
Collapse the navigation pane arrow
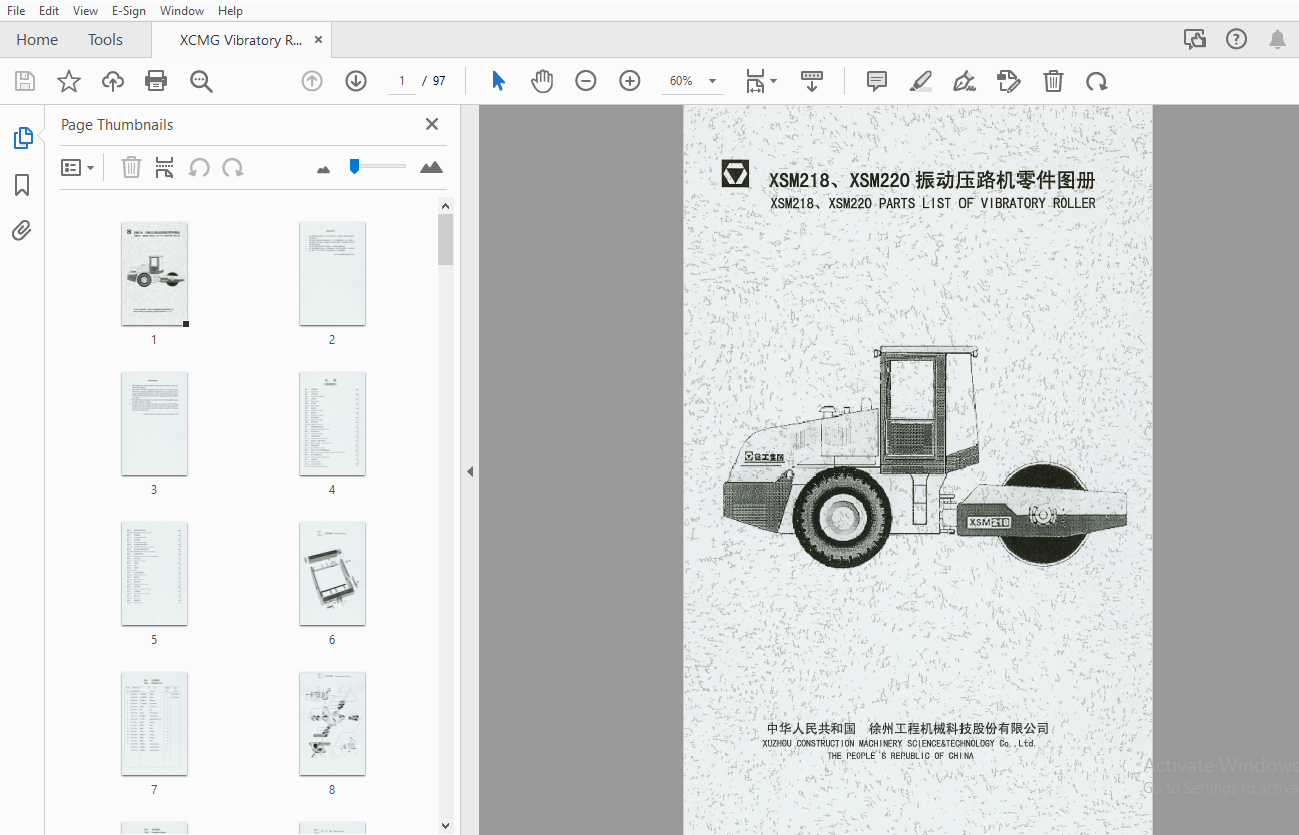pos(470,471)
